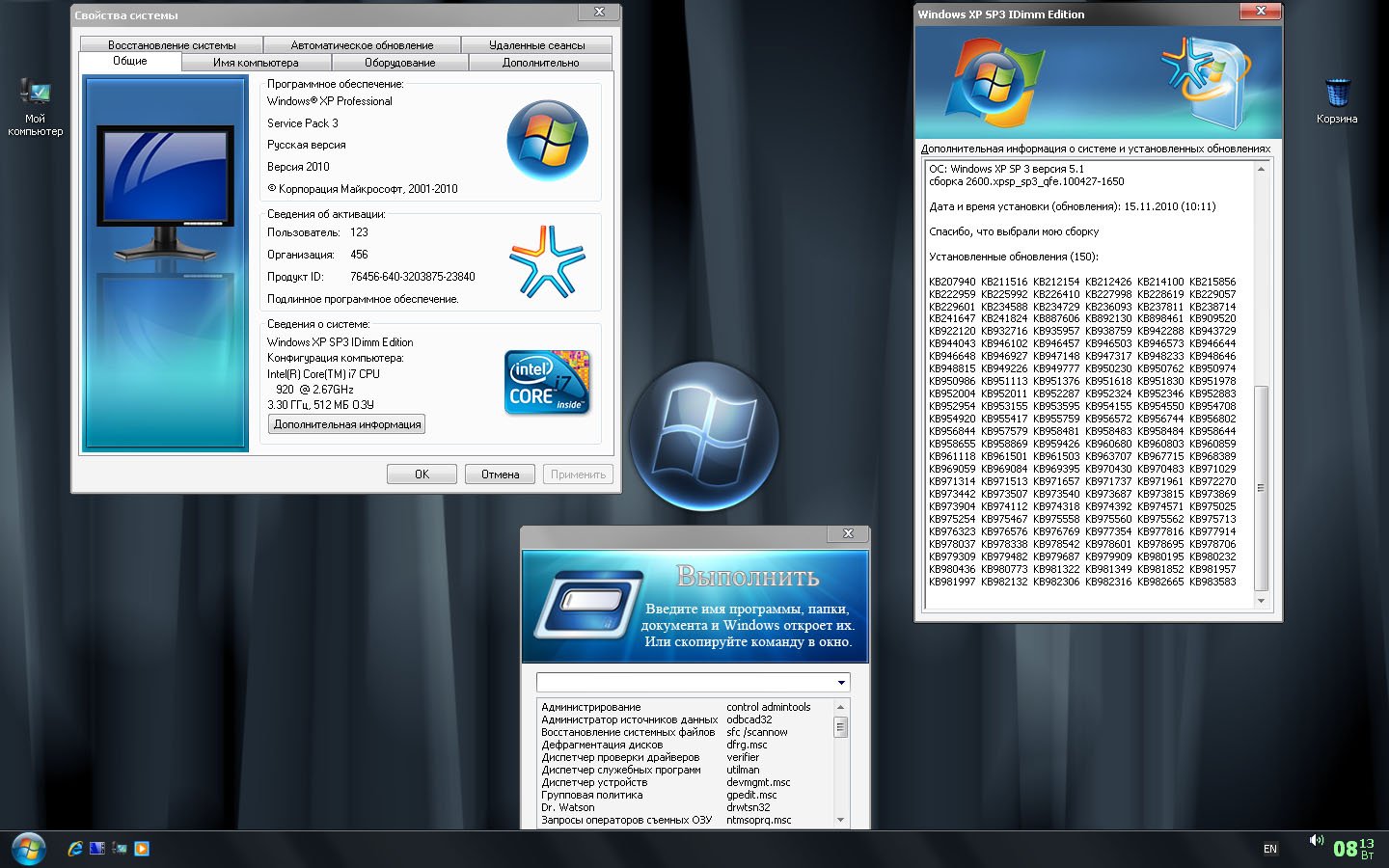1389x868 pixels.
Task: Expand the Run command combo box arrow
Action: pos(841,683)
